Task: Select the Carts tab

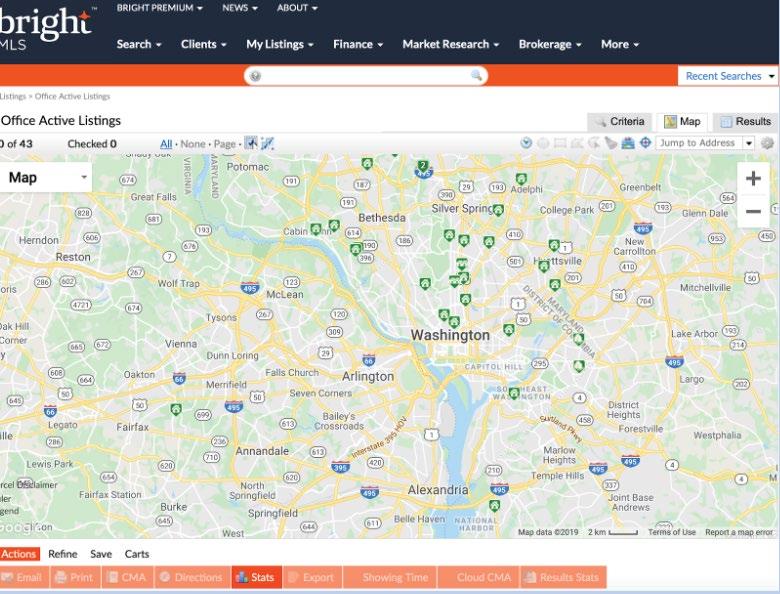Action: click(137, 554)
